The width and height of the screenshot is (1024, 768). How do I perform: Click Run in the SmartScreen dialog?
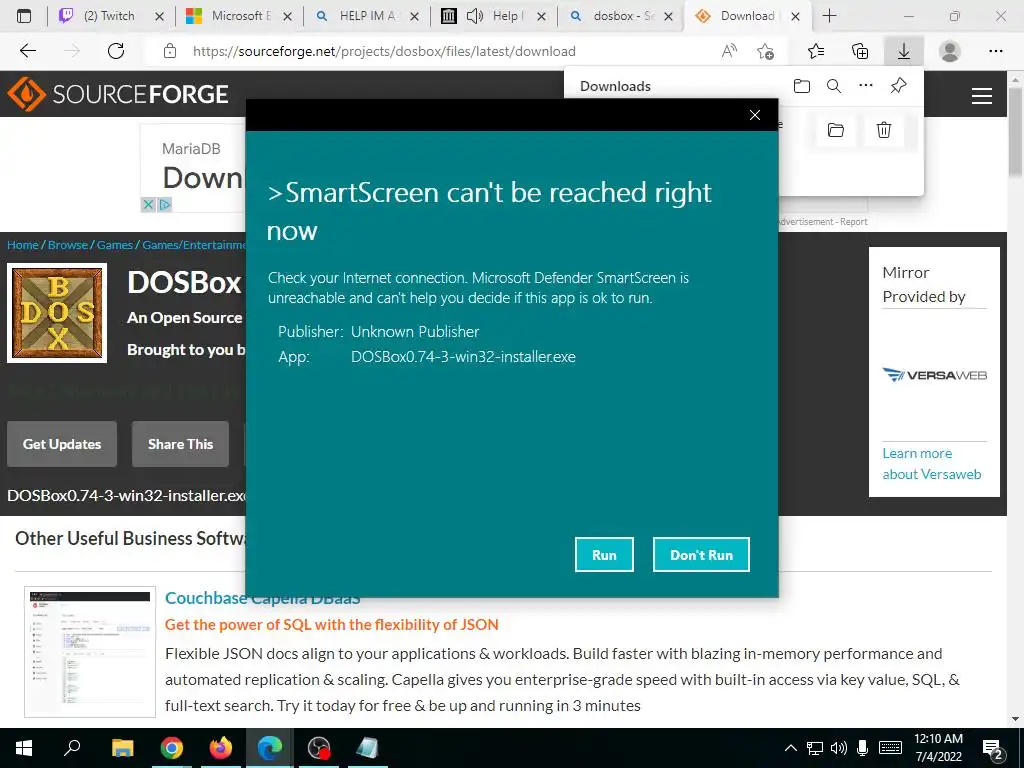coord(604,554)
